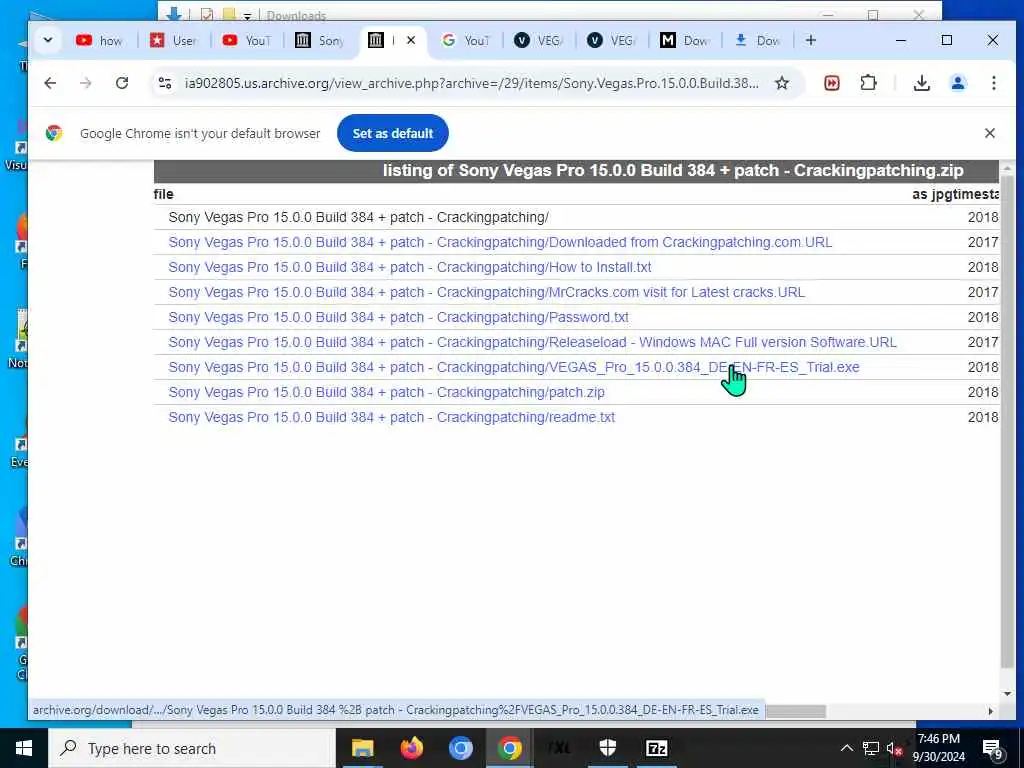1024x768 pixels.
Task: Focus the archive.org URL address bar
Action: pos(472,83)
